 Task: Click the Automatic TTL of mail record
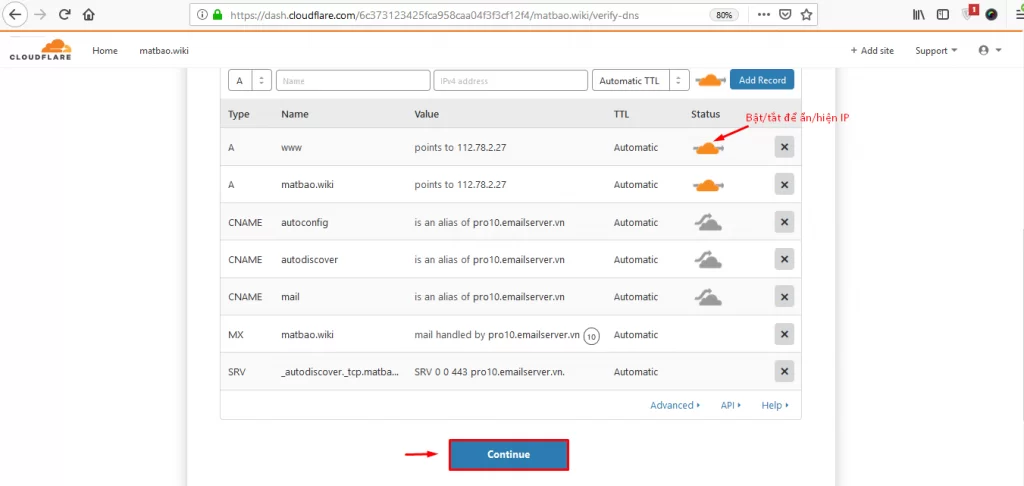636,297
